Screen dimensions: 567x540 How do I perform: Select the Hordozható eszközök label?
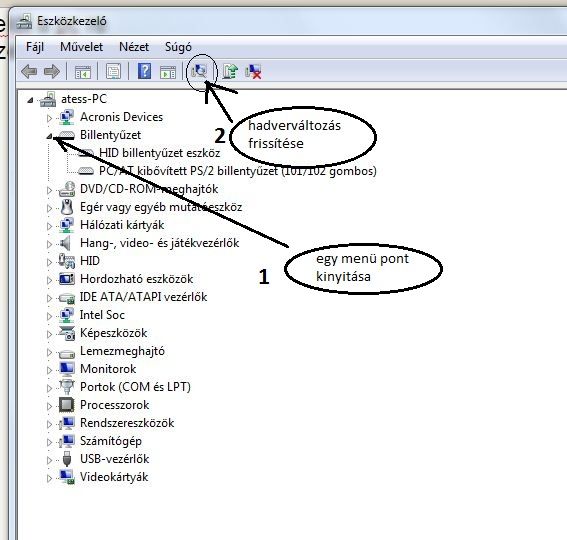click(x=136, y=279)
